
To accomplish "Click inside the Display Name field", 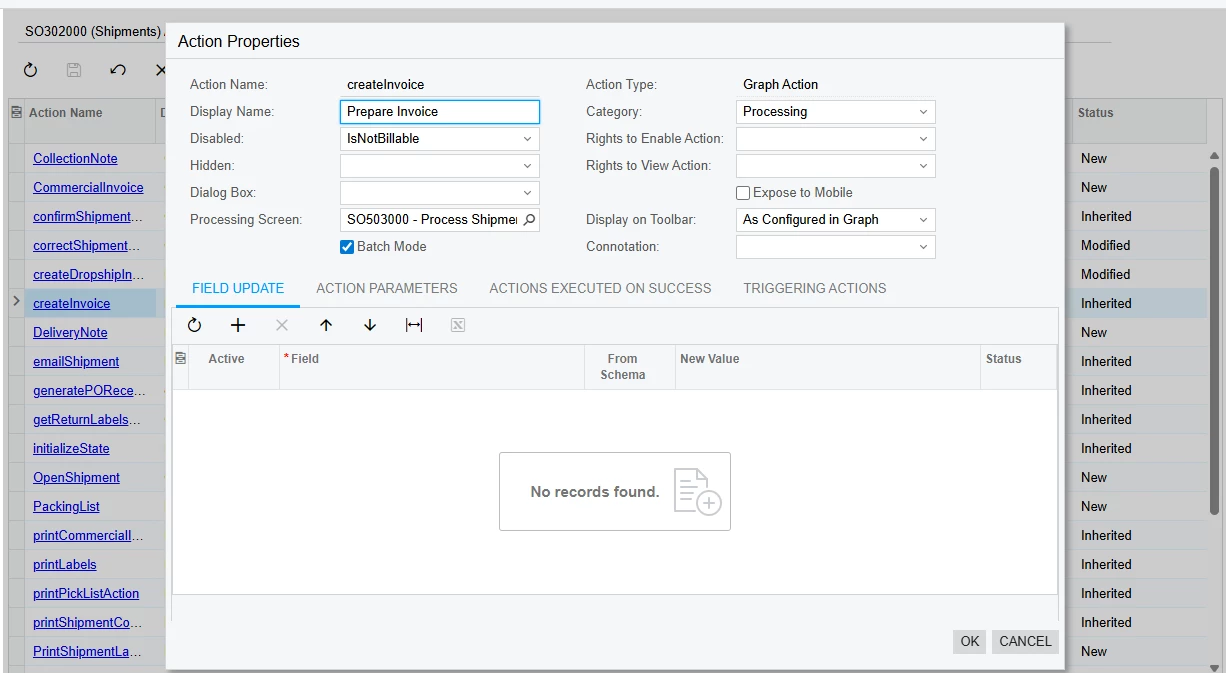I will click(438, 111).
